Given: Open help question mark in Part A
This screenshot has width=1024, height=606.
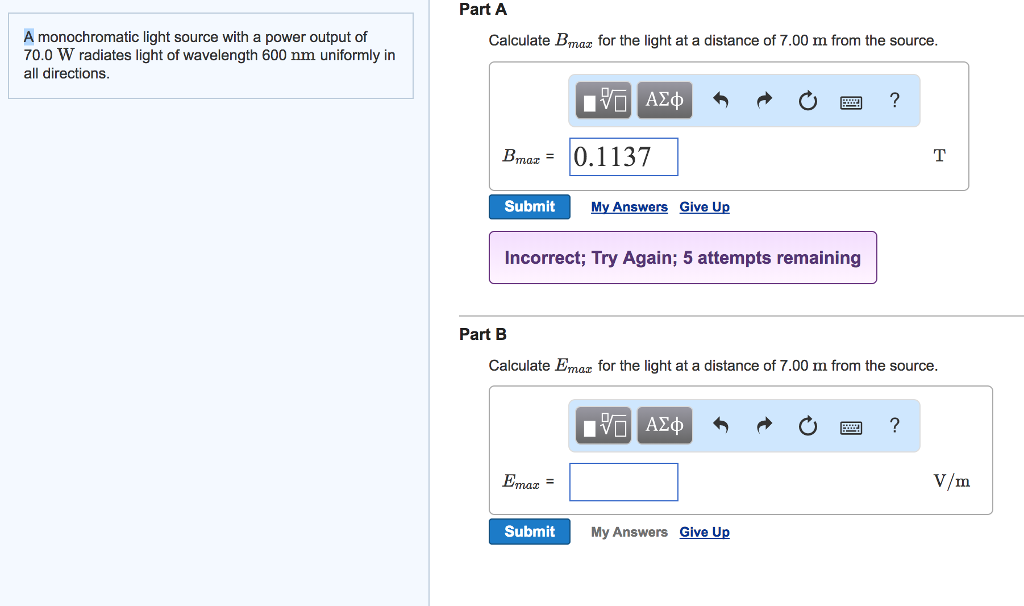Looking at the screenshot, I should [x=894, y=100].
